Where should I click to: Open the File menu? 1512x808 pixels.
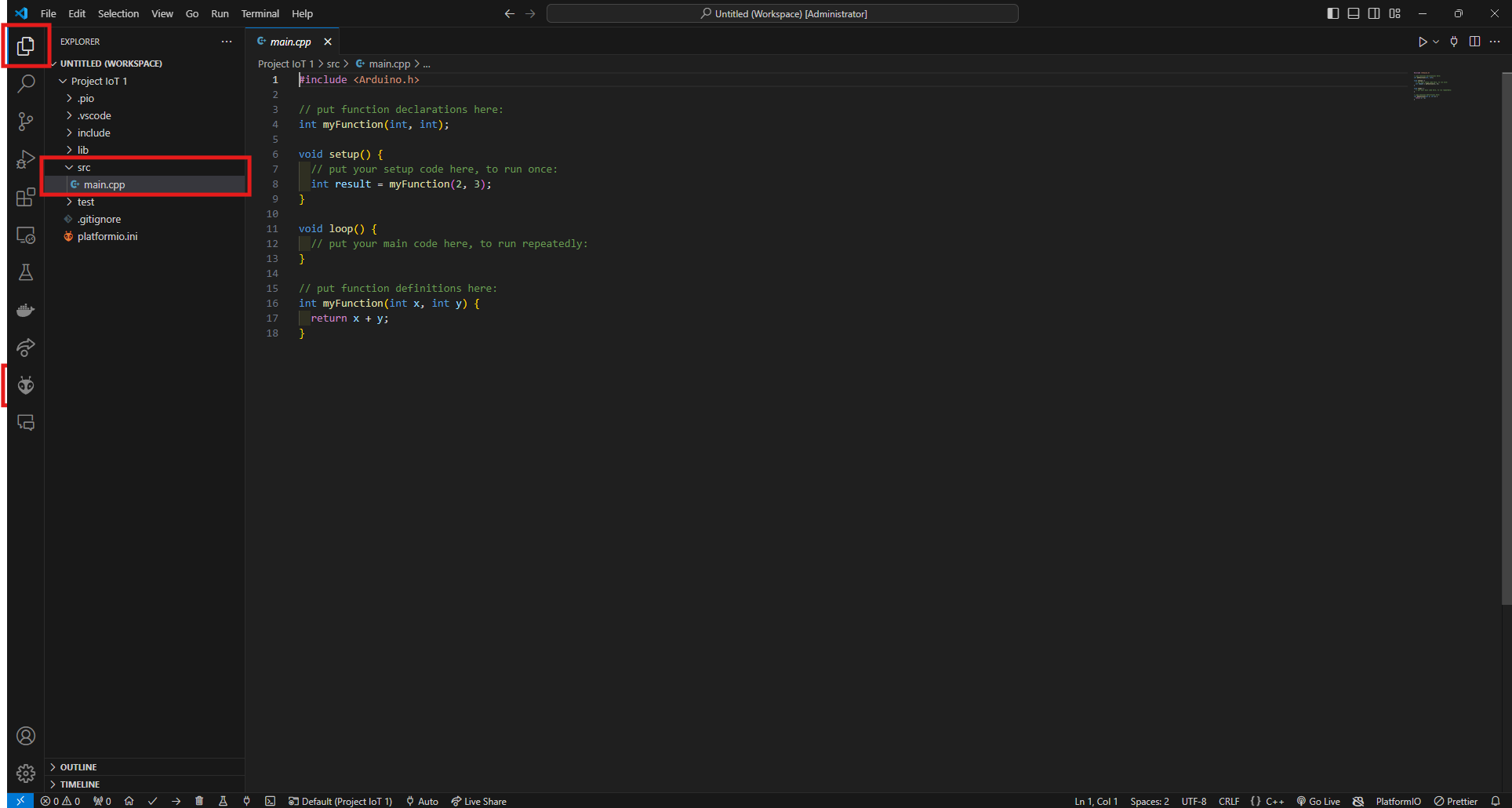49,13
